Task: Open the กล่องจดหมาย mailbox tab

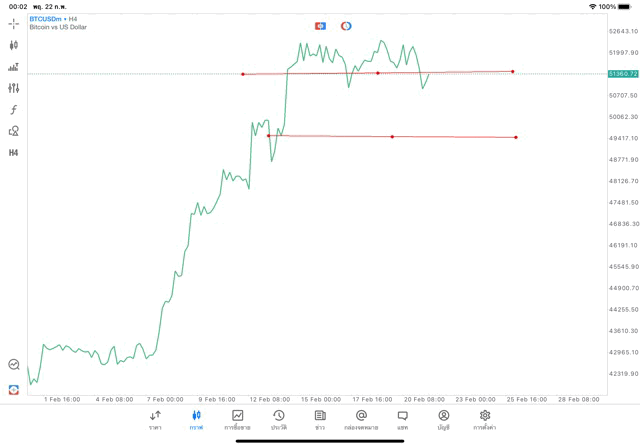Action: click(x=361, y=419)
